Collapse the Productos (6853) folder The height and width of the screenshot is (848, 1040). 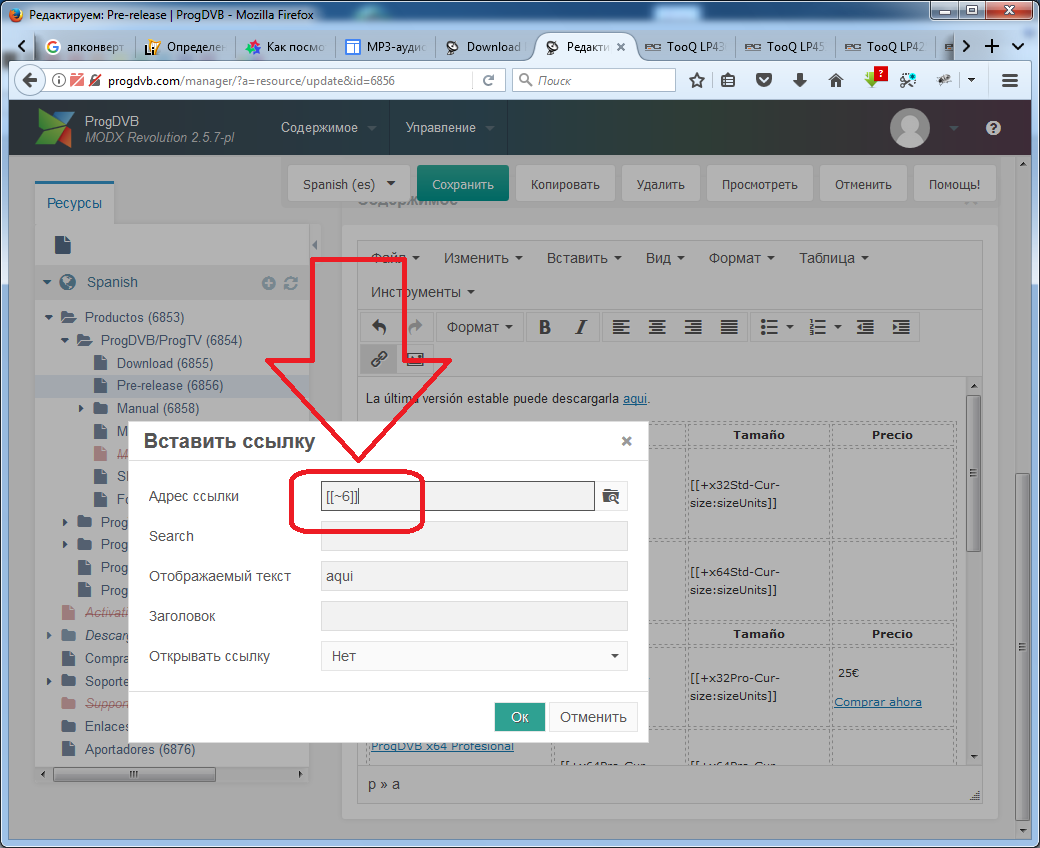point(49,318)
